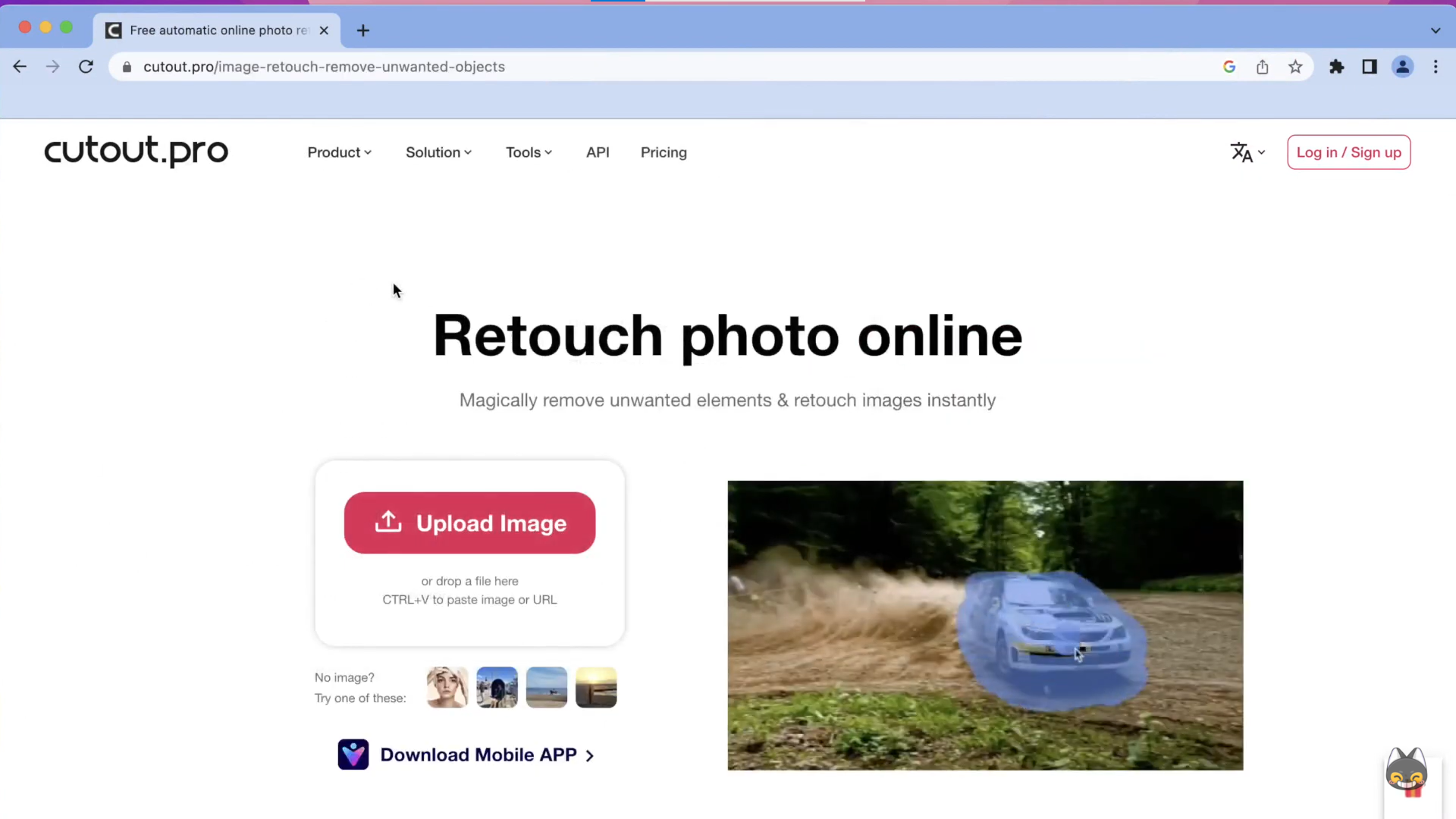1456x819 pixels.
Task: Click the browser reload page icon
Action: tap(86, 66)
